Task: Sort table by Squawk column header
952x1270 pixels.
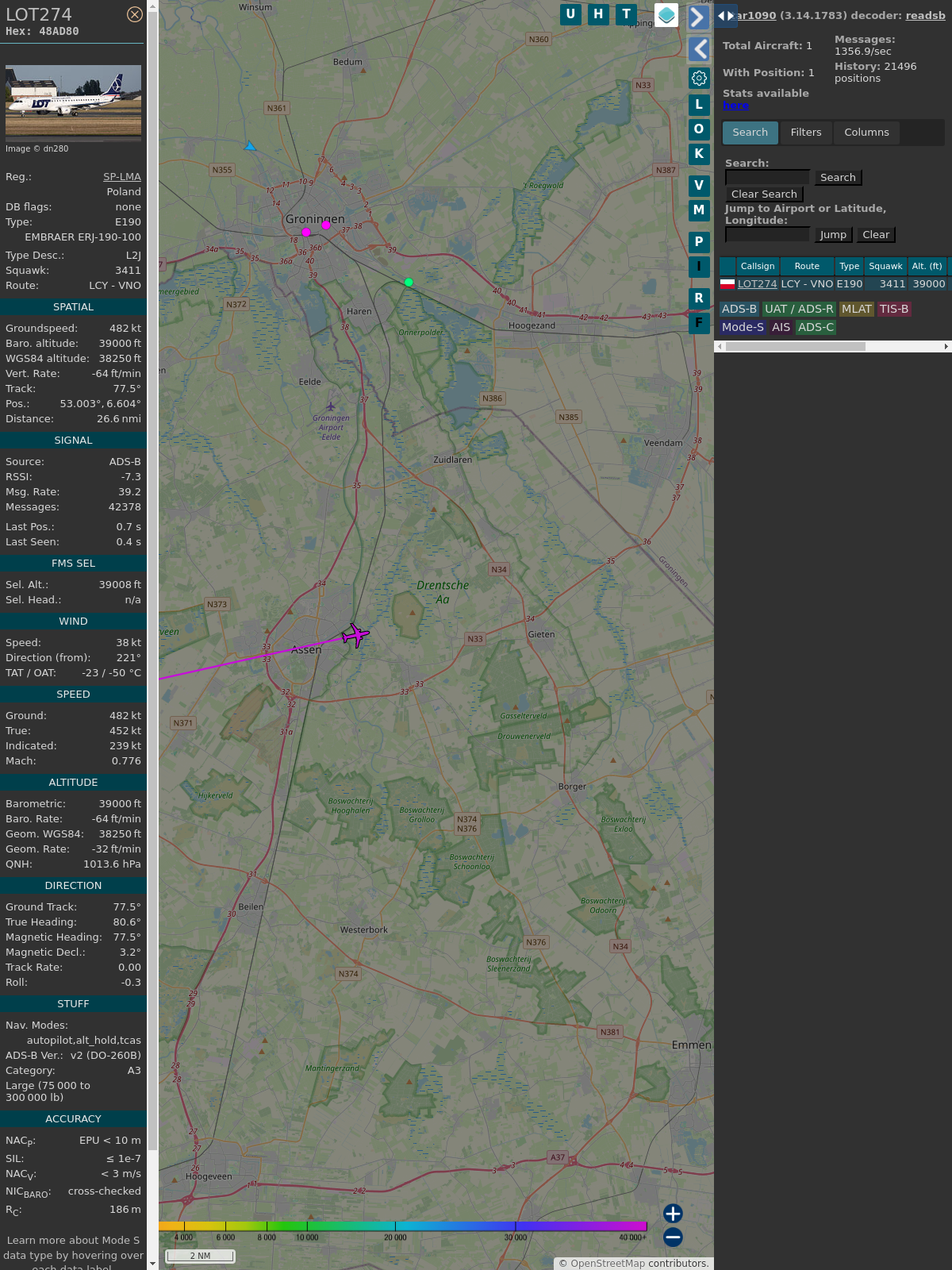Action: 885,266
